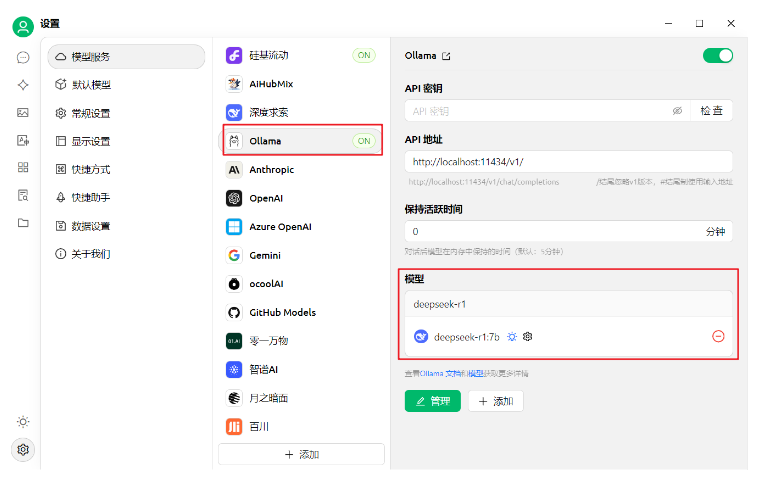Open the agents sparkle icon in sidebar
This screenshot has height=482, width=758.
click(x=22, y=85)
